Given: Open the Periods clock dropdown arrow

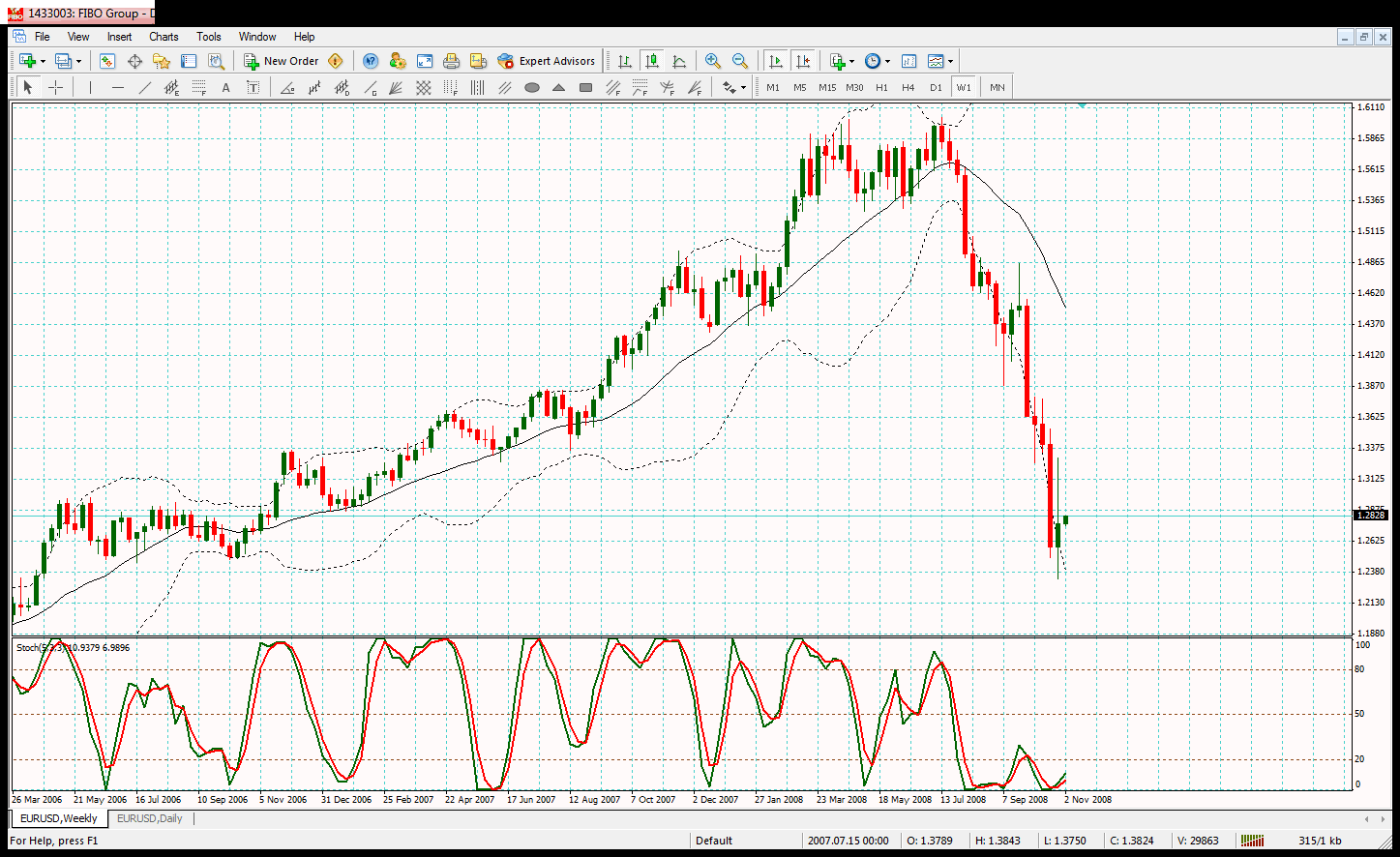Looking at the screenshot, I should [887, 61].
